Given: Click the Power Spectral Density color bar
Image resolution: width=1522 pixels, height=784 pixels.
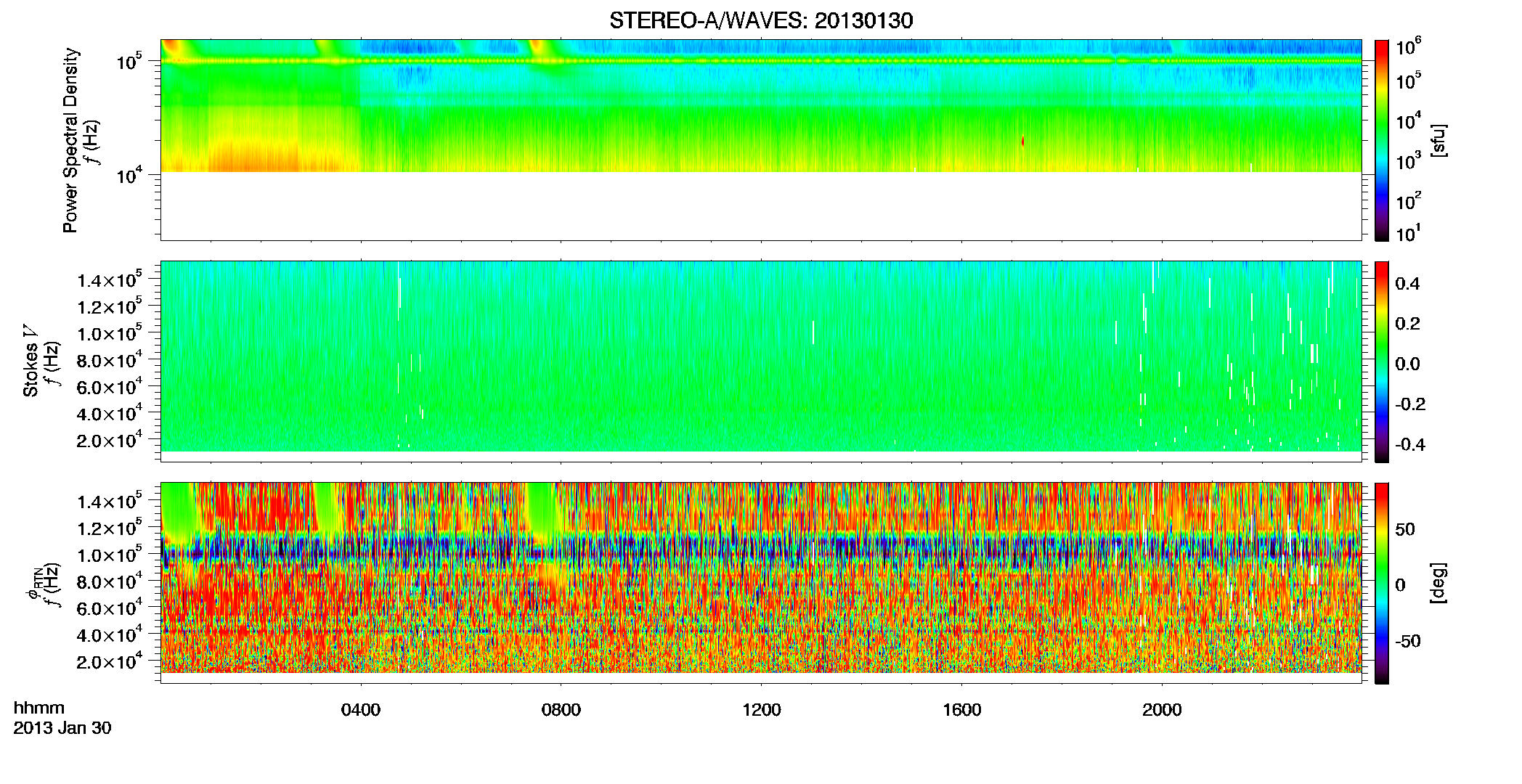Looking at the screenshot, I should coord(1382,140).
